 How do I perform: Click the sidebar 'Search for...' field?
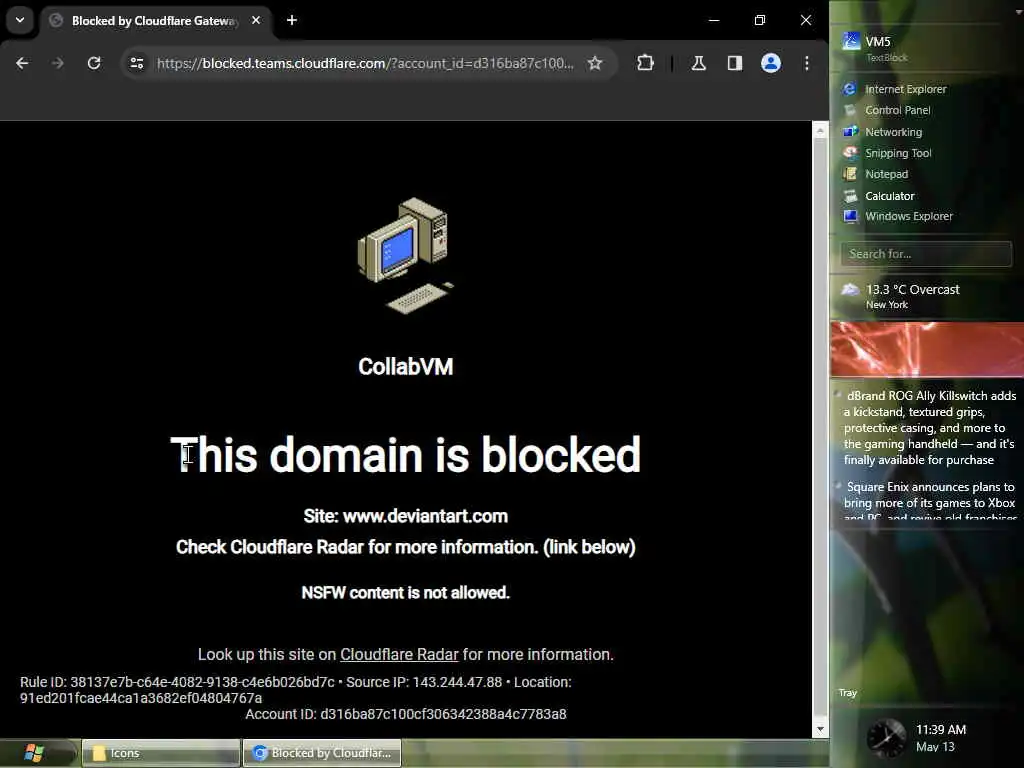click(926, 253)
